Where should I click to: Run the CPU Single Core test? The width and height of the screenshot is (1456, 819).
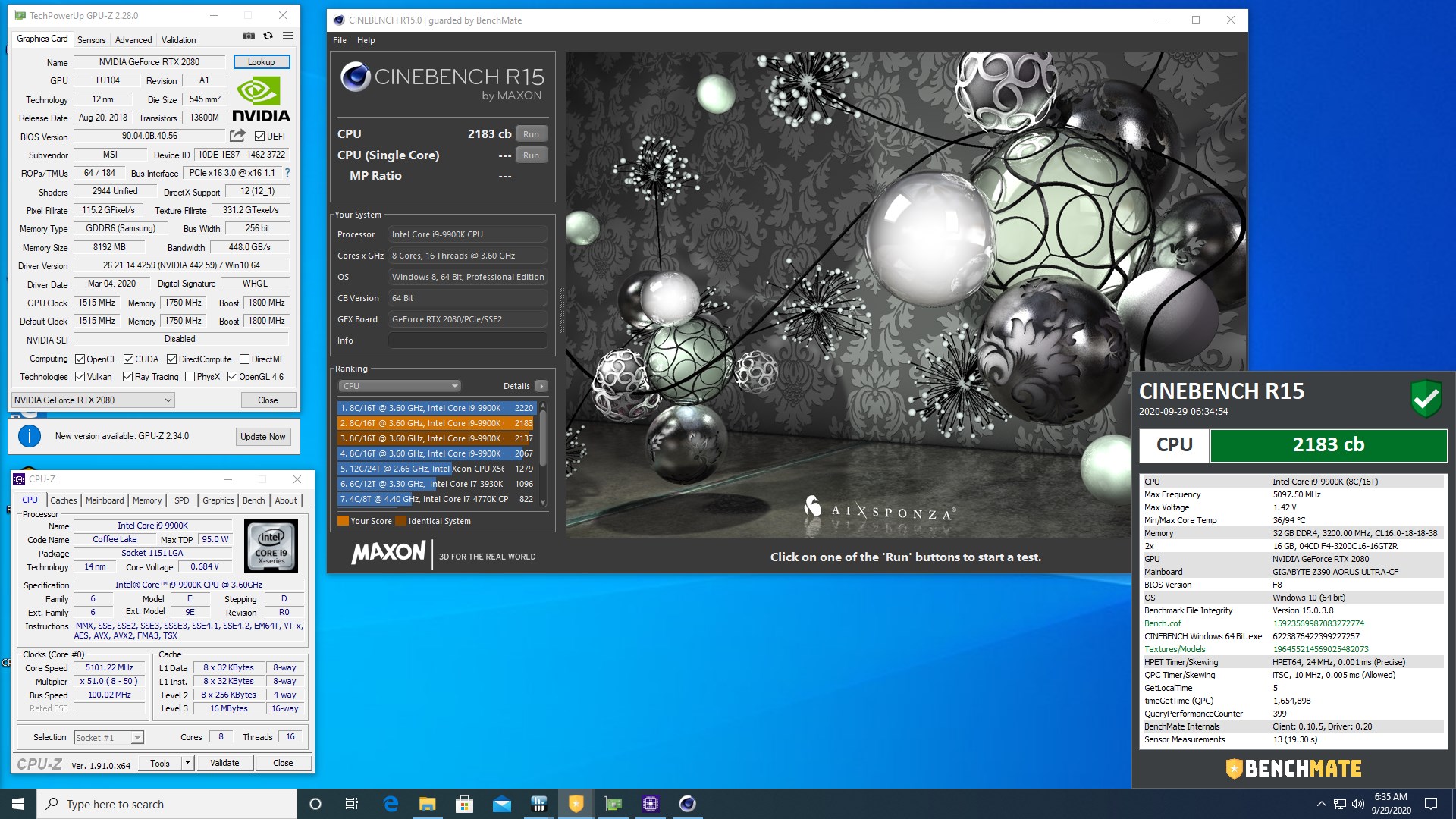point(531,155)
